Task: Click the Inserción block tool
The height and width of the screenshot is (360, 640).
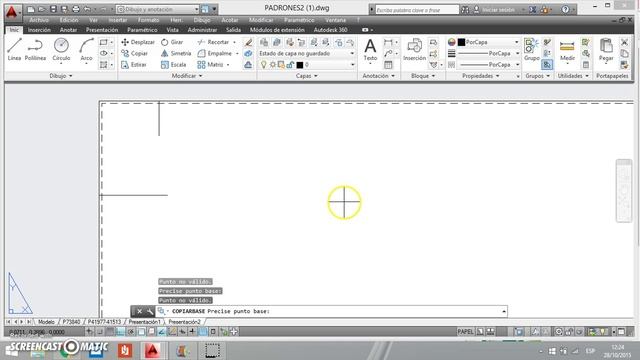Action: coord(414,49)
